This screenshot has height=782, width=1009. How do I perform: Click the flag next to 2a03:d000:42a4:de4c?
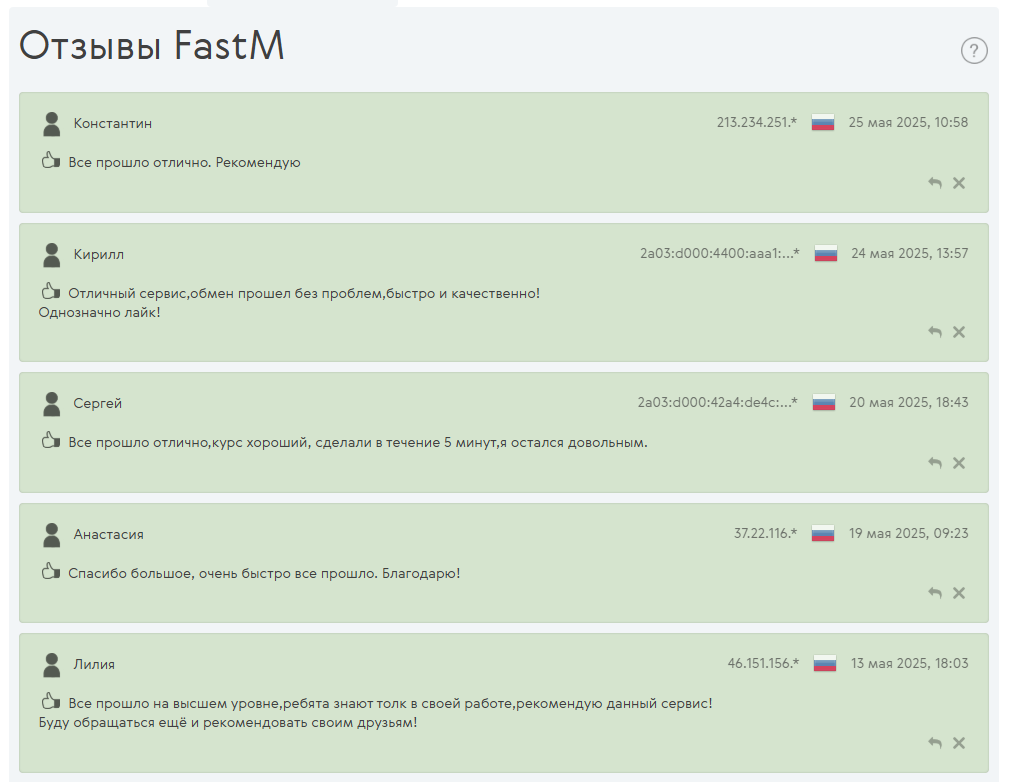tap(824, 402)
